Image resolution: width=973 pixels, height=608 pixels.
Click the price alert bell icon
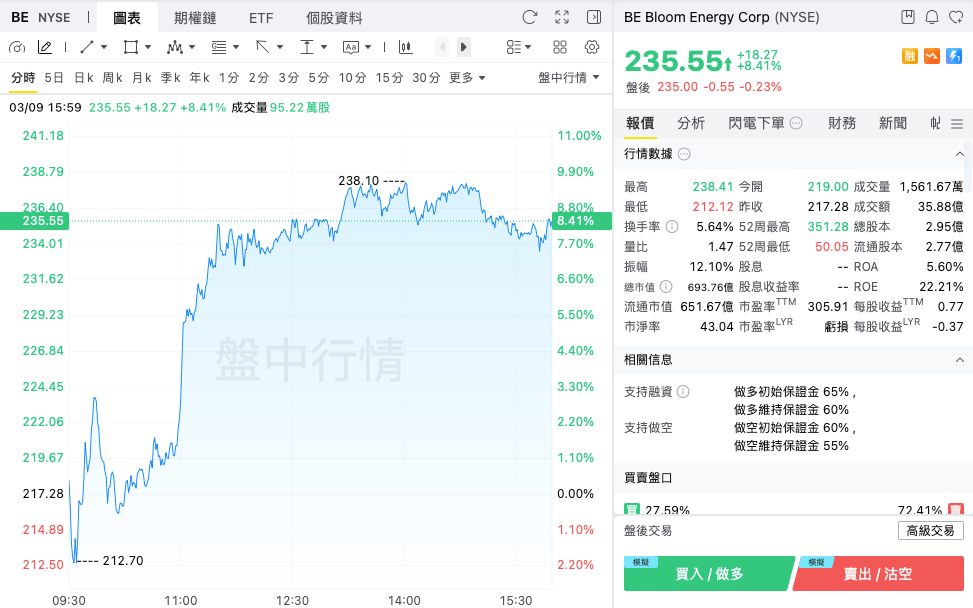pos(931,17)
